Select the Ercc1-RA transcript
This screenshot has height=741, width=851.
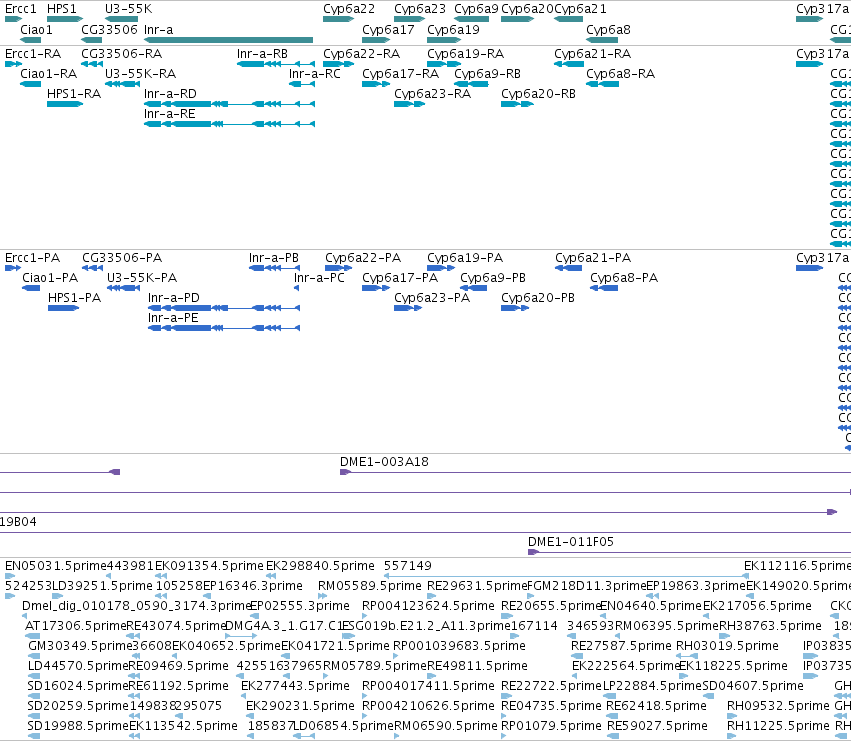(x=14, y=64)
